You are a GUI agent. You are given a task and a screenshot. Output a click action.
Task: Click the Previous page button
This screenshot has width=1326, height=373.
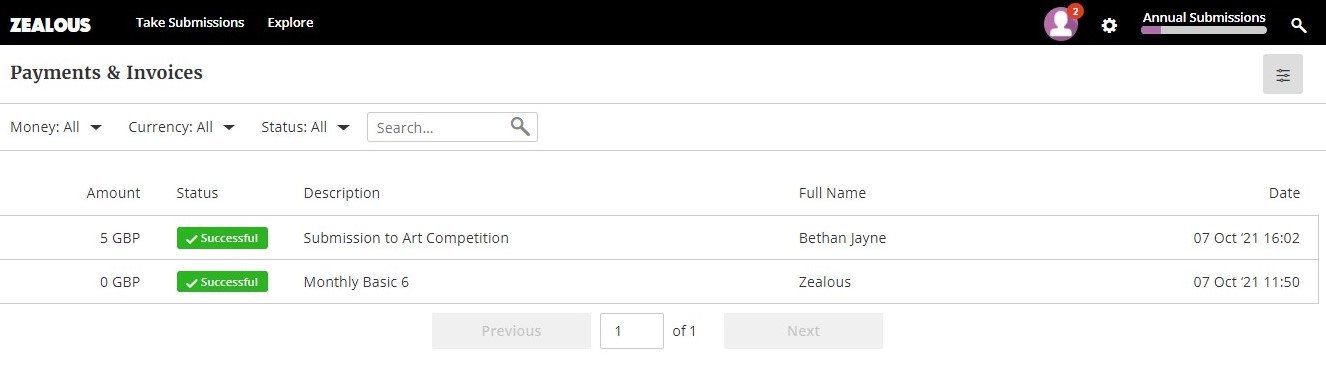(511, 331)
